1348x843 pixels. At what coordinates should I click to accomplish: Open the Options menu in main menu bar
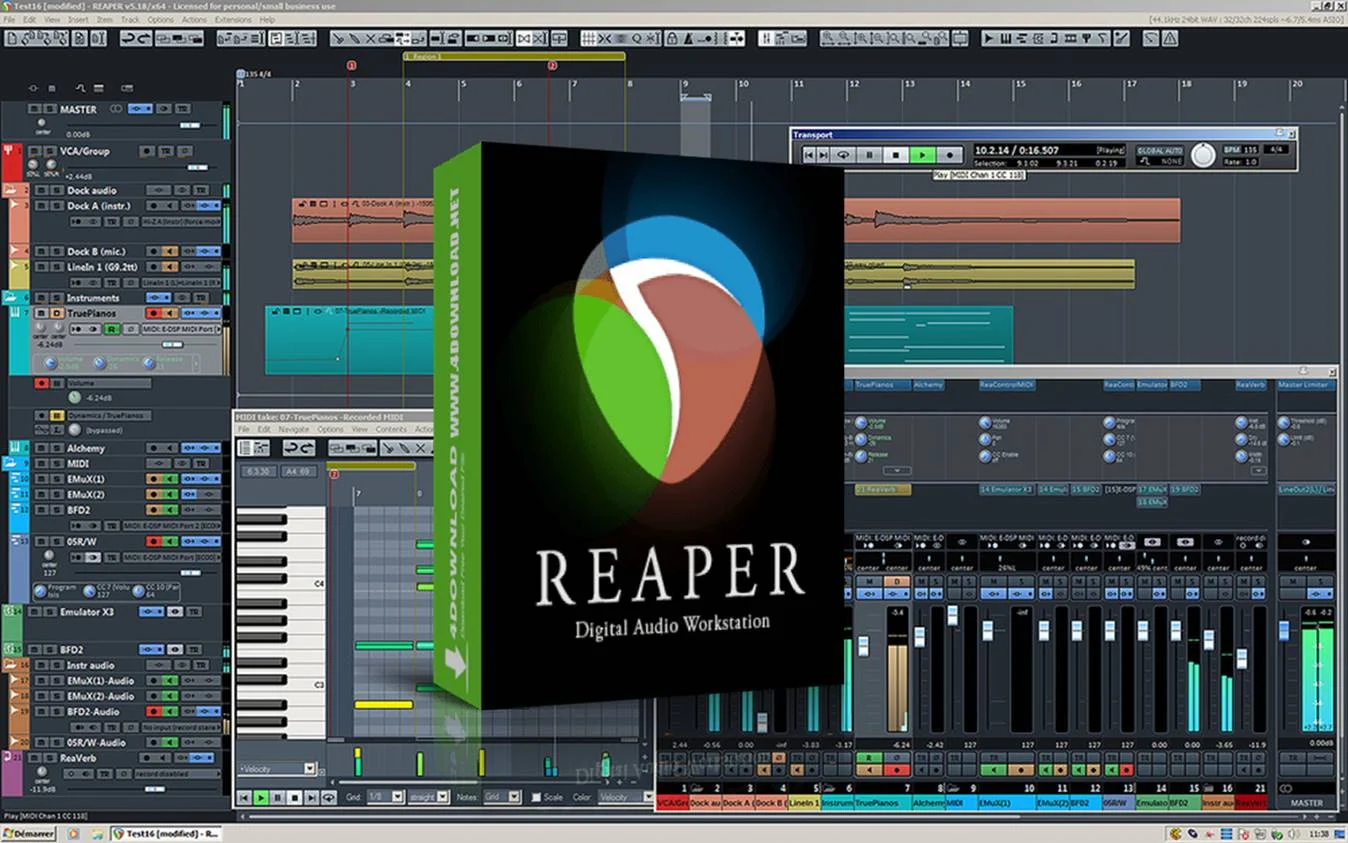160,19
